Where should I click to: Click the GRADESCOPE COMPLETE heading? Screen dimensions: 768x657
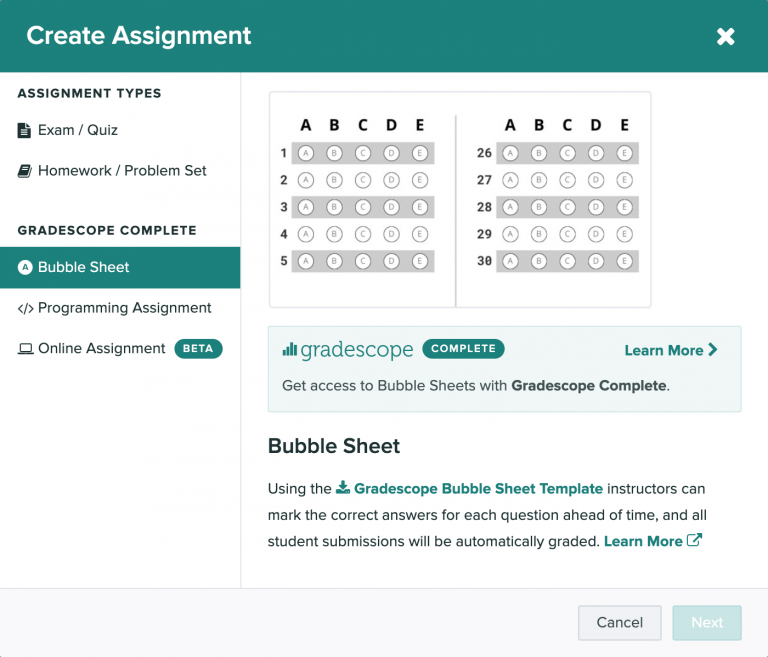pos(107,230)
